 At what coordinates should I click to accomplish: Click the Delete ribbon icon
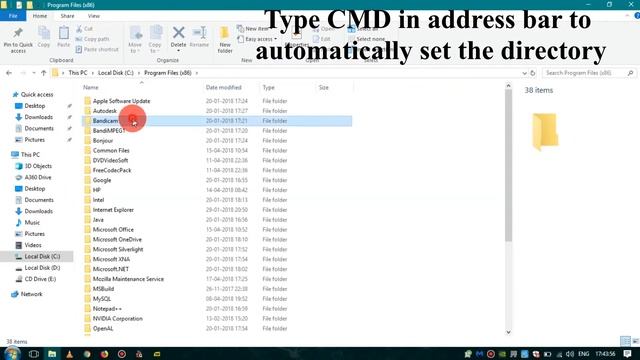pos(178,33)
